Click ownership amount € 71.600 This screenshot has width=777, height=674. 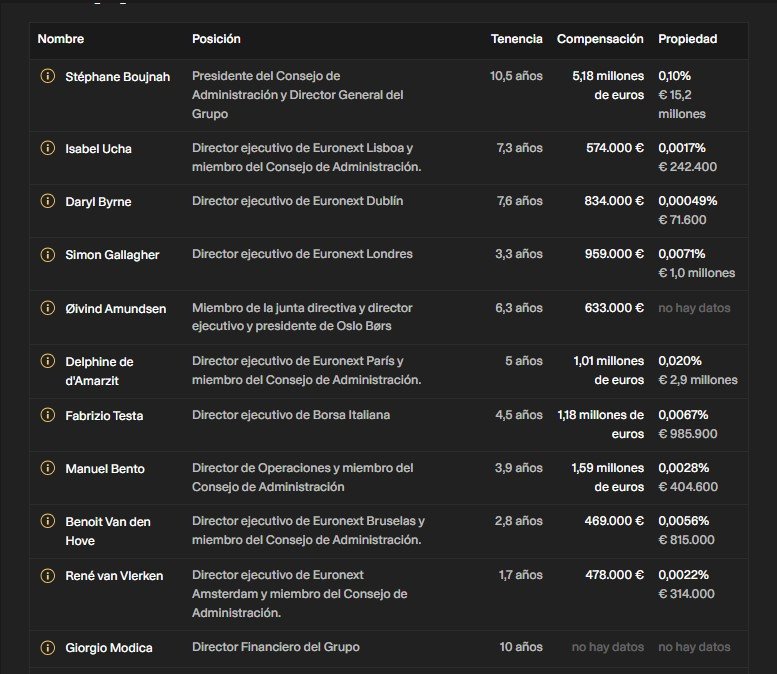pyautogui.click(x=682, y=220)
